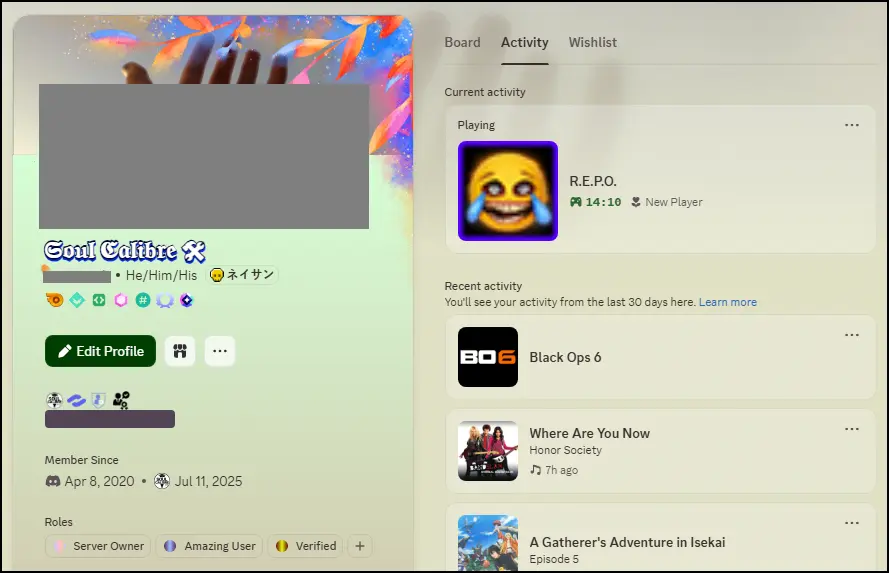The image size is (889, 573).
Task: Click the pink hexagon boost badge
Action: click(x=121, y=300)
